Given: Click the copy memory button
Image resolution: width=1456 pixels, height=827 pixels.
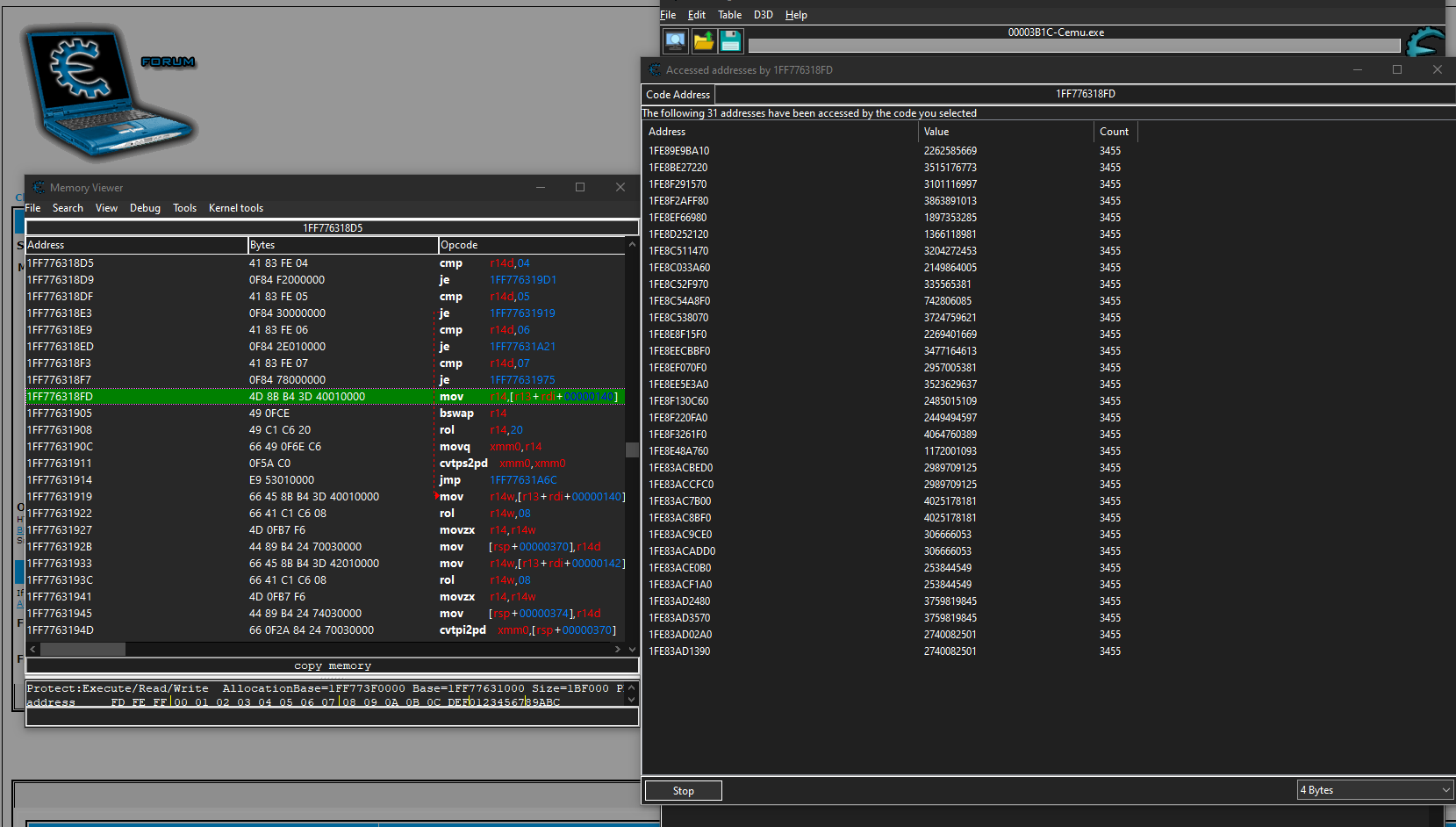Looking at the screenshot, I should pyautogui.click(x=332, y=665).
